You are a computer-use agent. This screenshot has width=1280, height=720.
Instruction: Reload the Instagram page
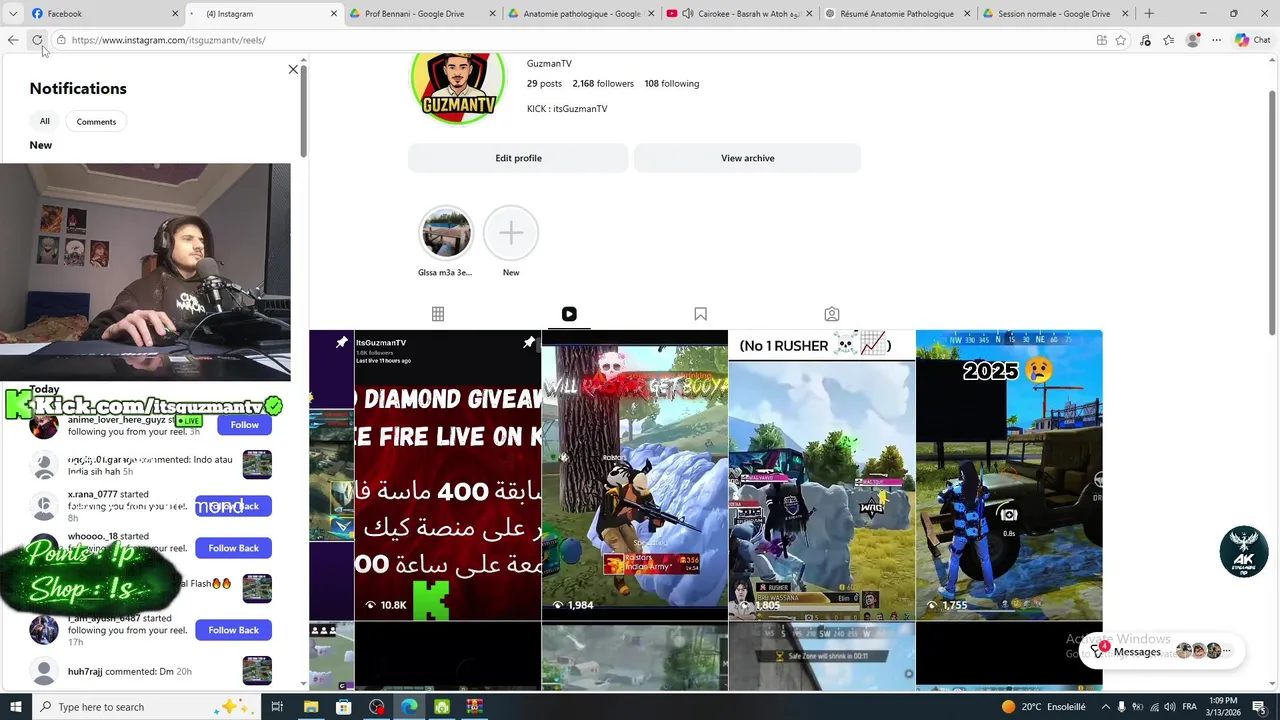tap(37, 40)
